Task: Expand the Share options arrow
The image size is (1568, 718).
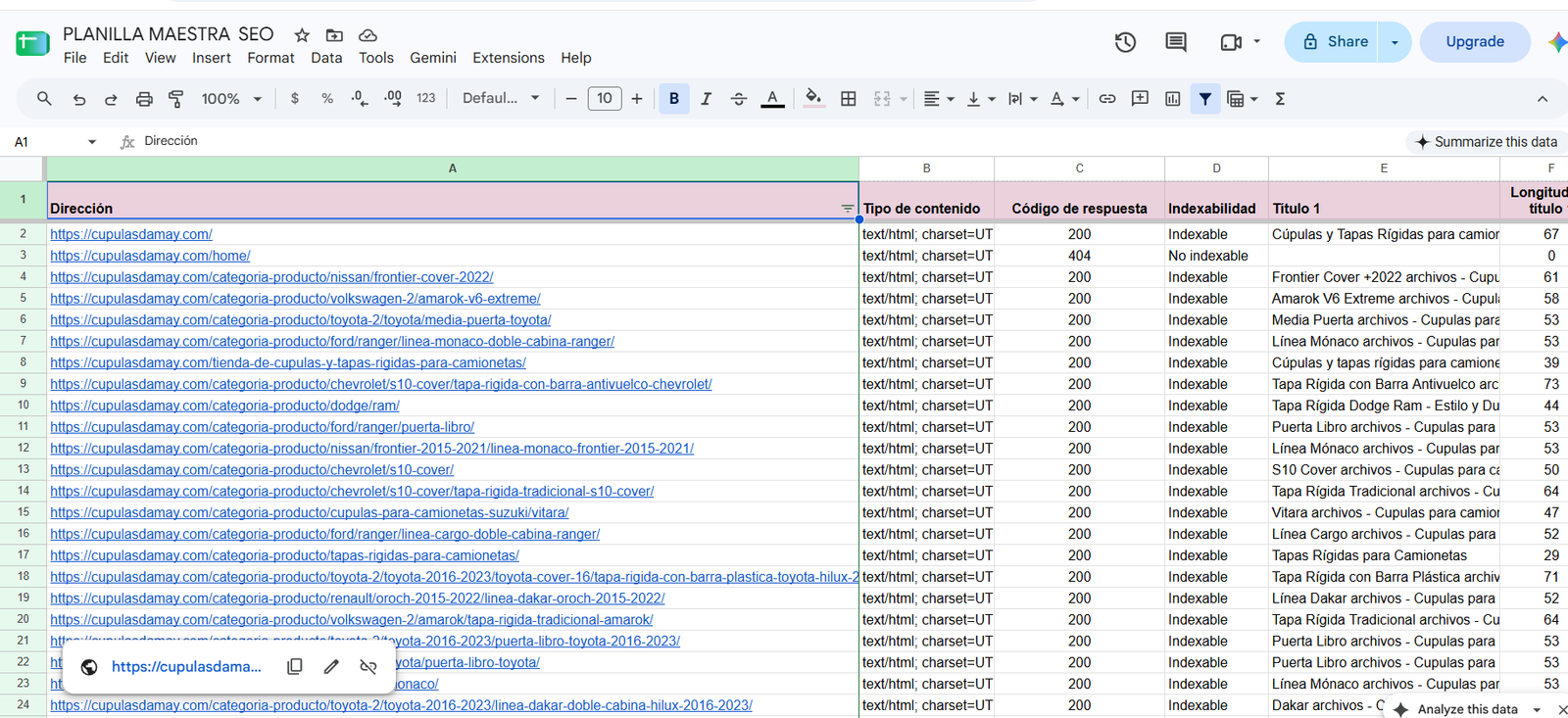Action: [1395, 42]
